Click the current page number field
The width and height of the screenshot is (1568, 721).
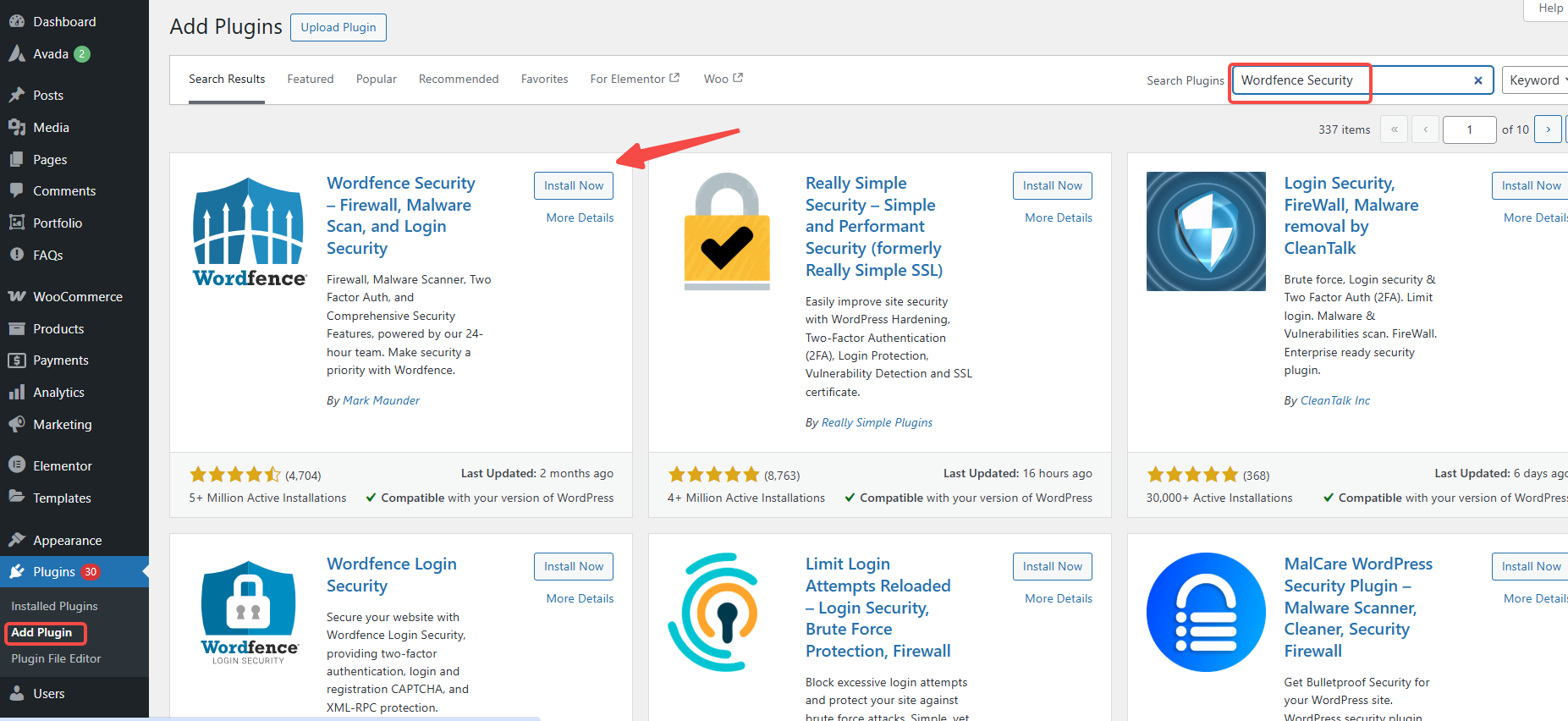(1469, 129)
